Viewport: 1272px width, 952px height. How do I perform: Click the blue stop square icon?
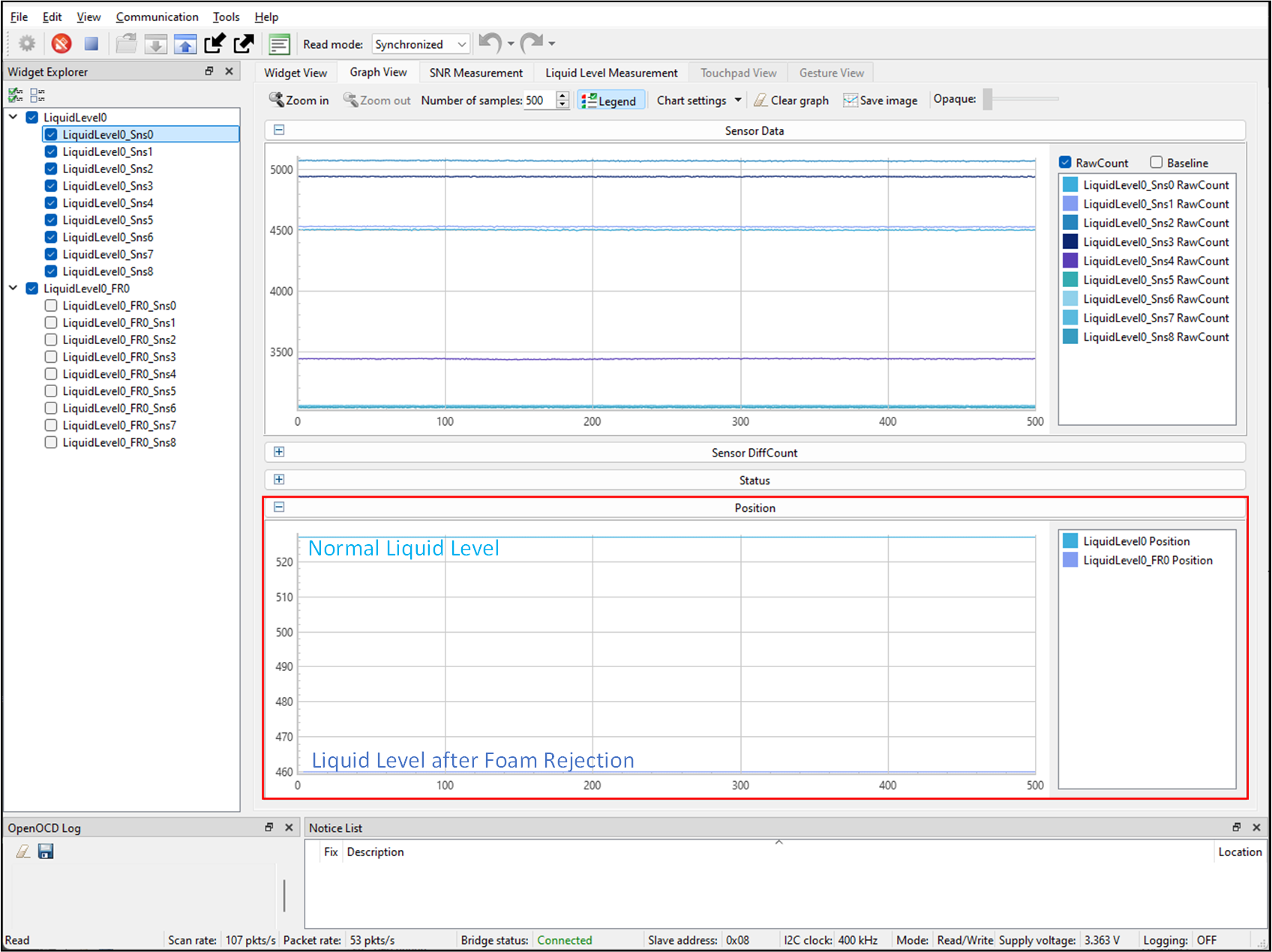point(91,43)
